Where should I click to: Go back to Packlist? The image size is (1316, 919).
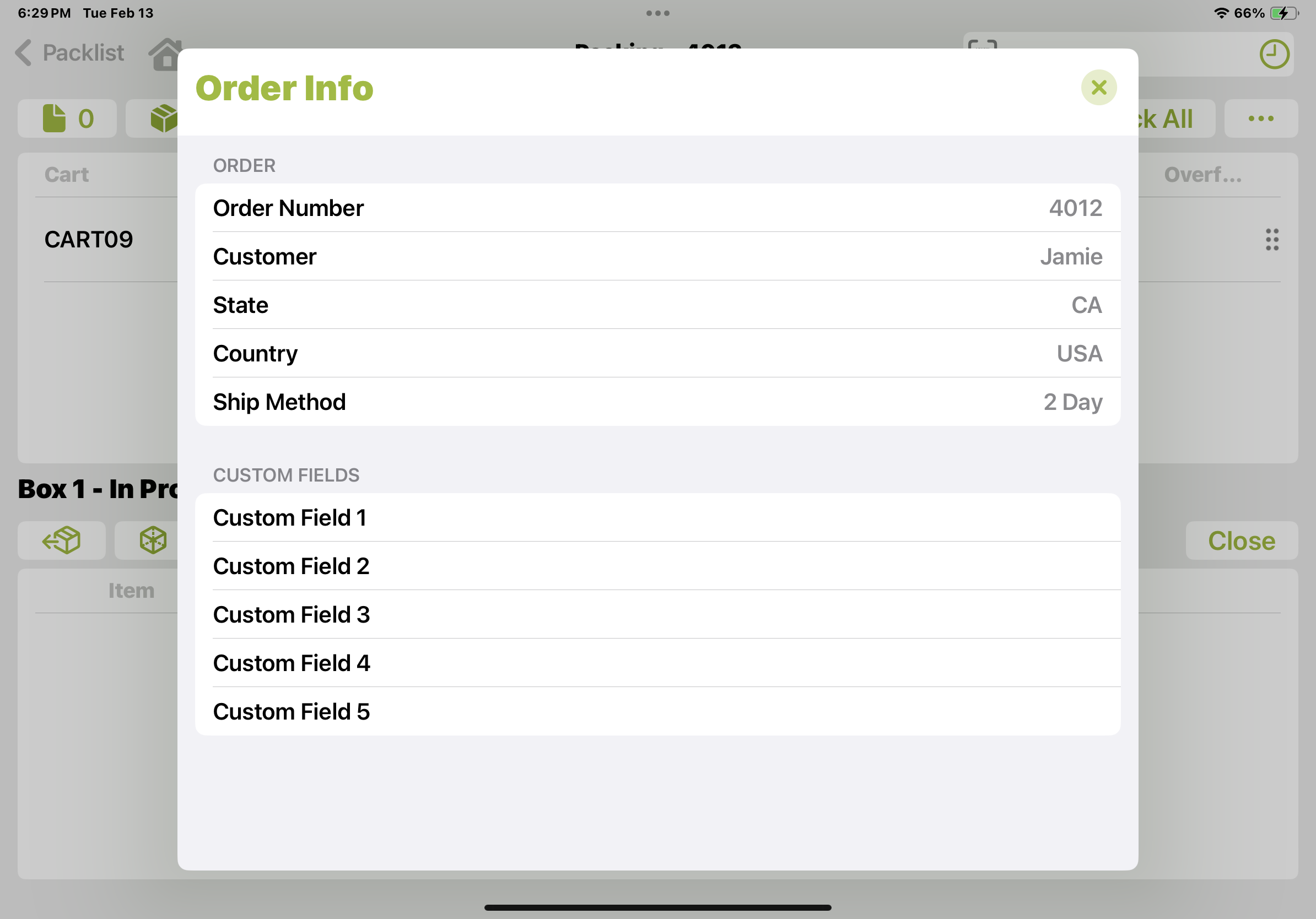[70, 53]
